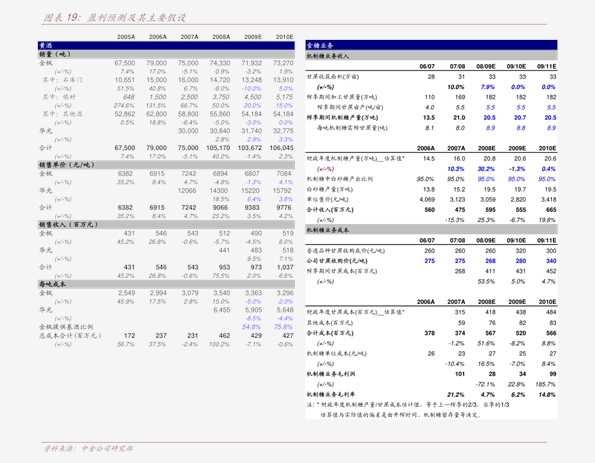The width and height of the screenshot is (595, 463).
Task: Select the blue percentage 75.8%
Action: click(283, 327)
